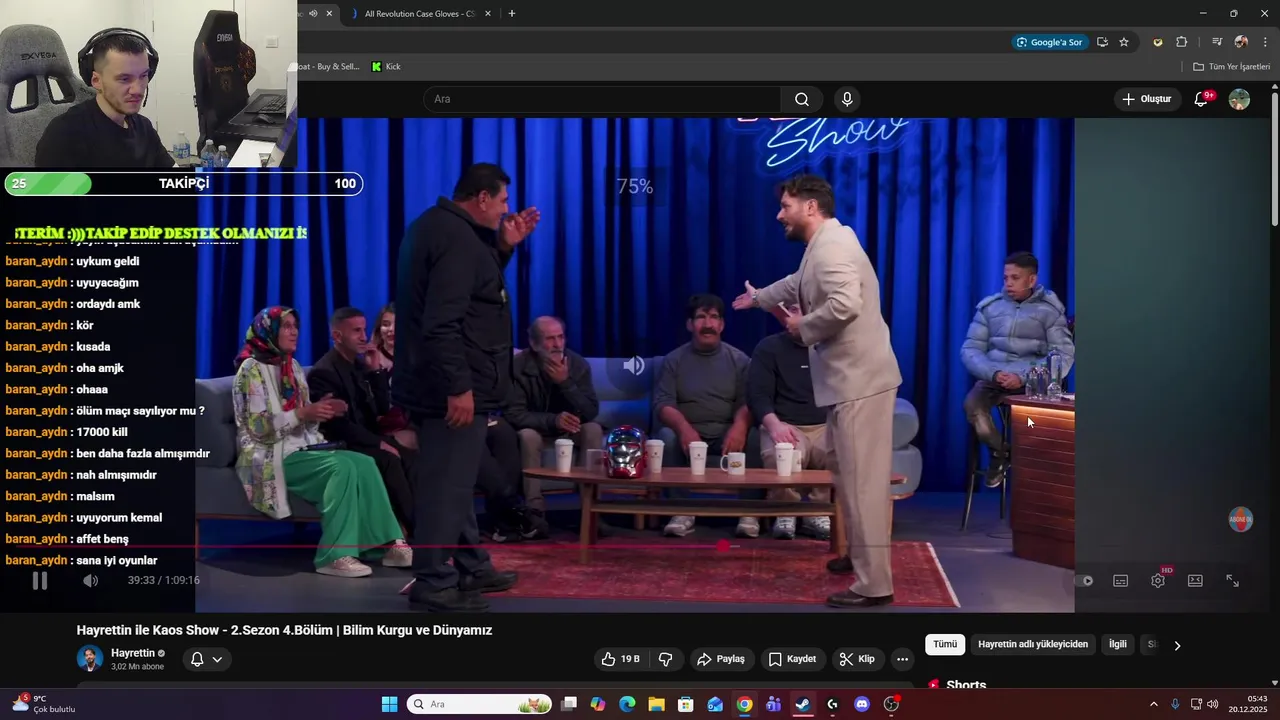Show hidden system tray icons chevron
The image size is (1280, 720).
click(1153, 704)
